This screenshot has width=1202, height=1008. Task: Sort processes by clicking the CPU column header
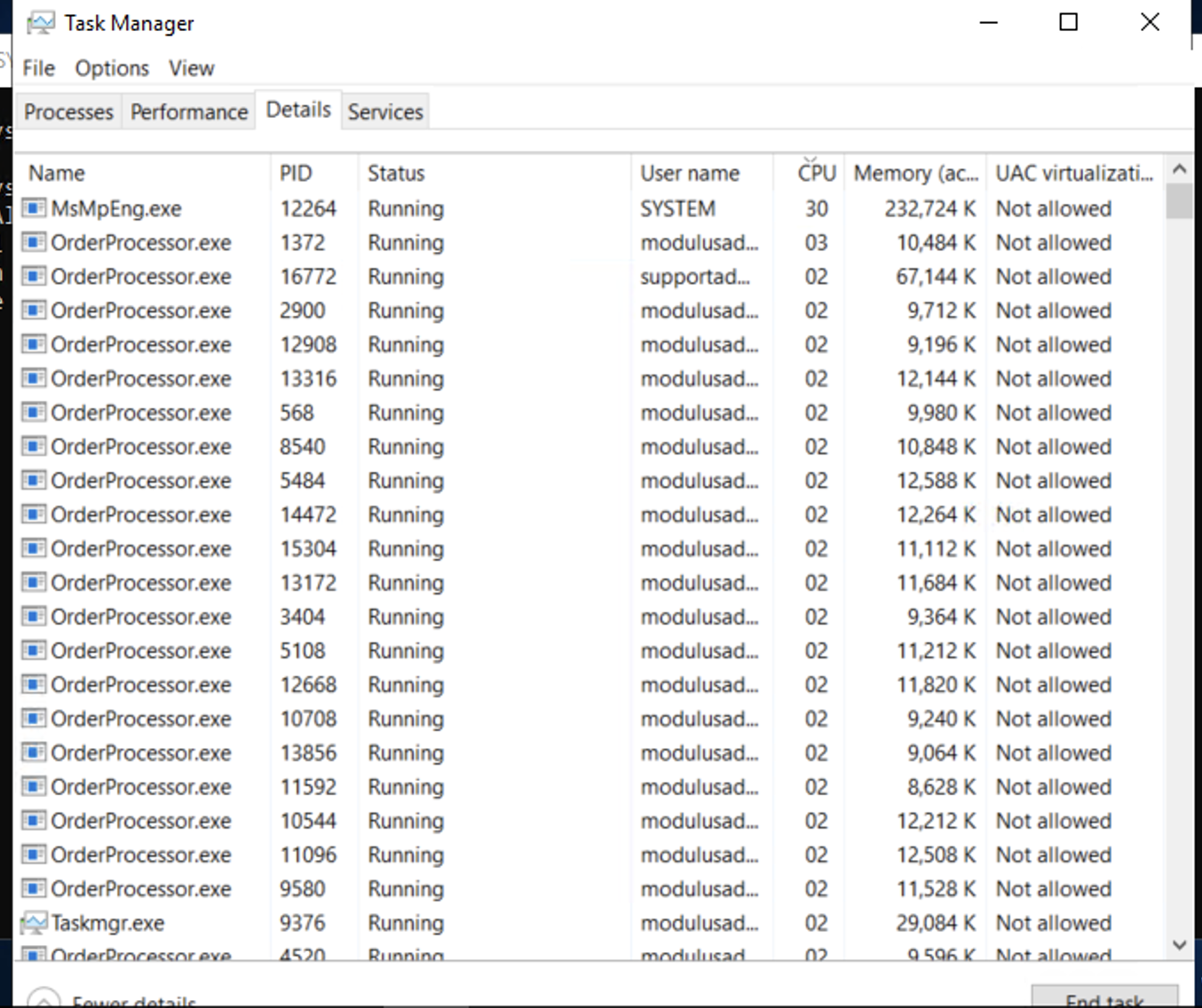(815, 172)
